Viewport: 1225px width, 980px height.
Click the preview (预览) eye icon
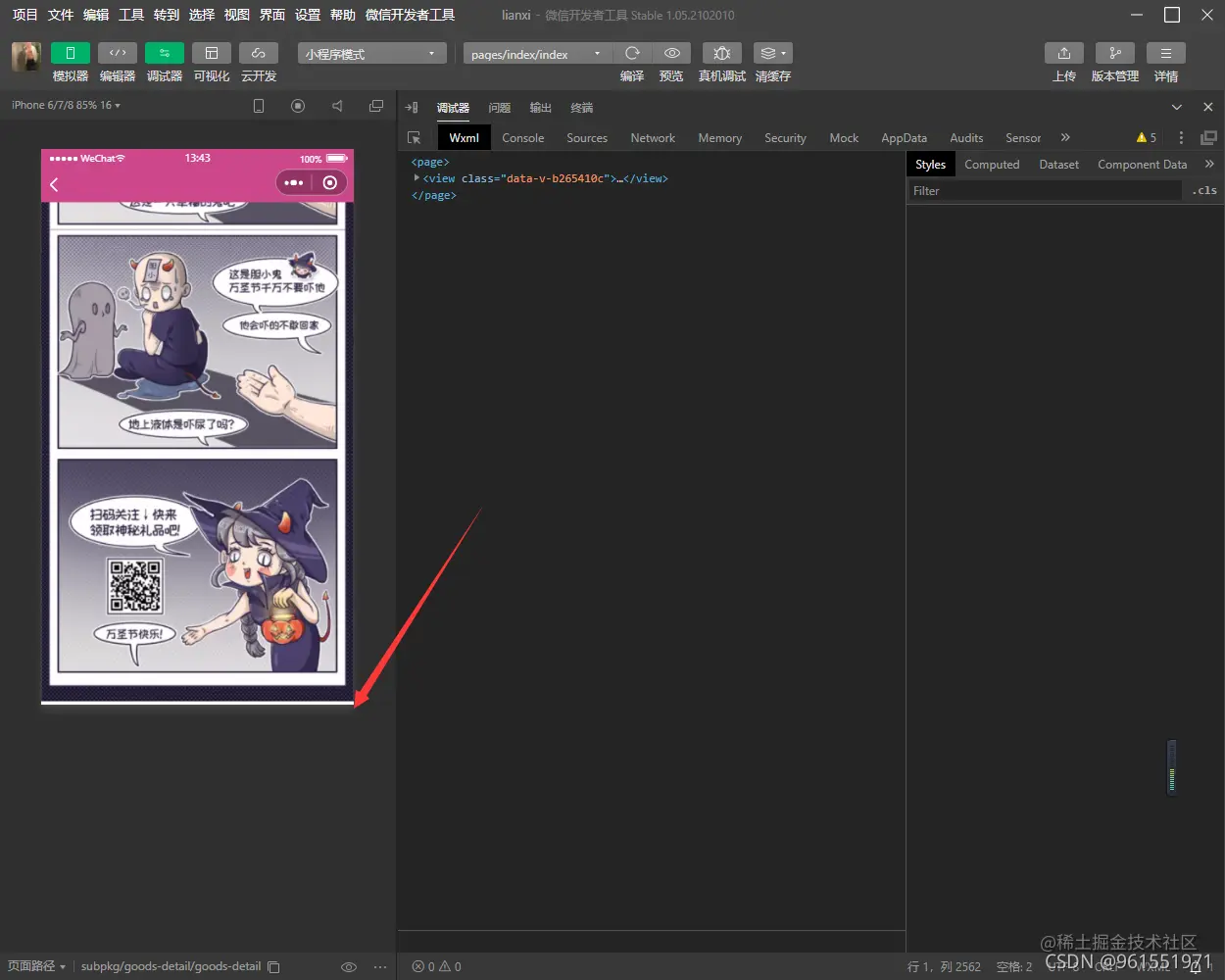pyautogui.click(x=671, y=53)
